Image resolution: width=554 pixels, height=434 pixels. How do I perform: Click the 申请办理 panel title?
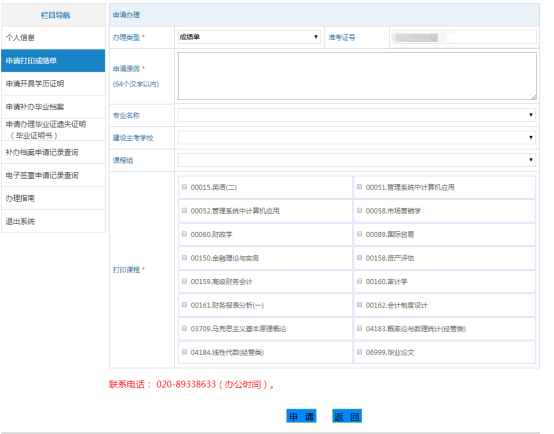[x=126, y=15]
